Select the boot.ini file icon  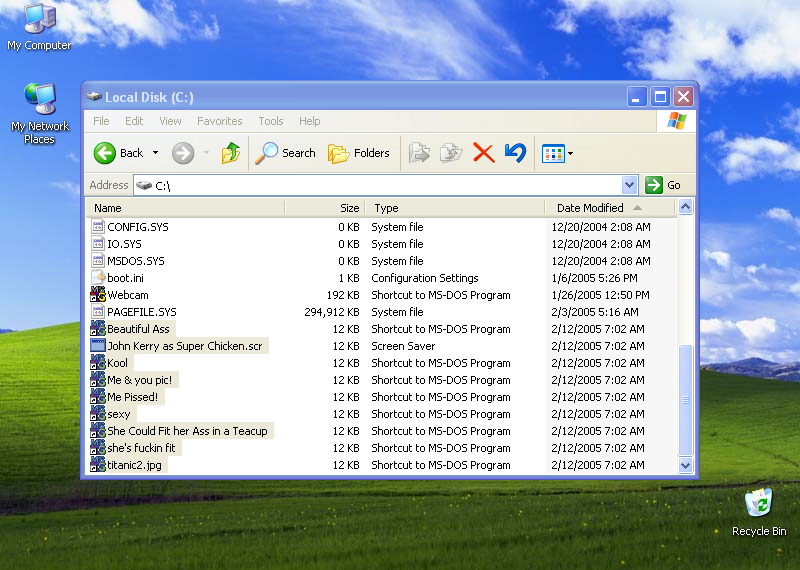coord(98,278)
